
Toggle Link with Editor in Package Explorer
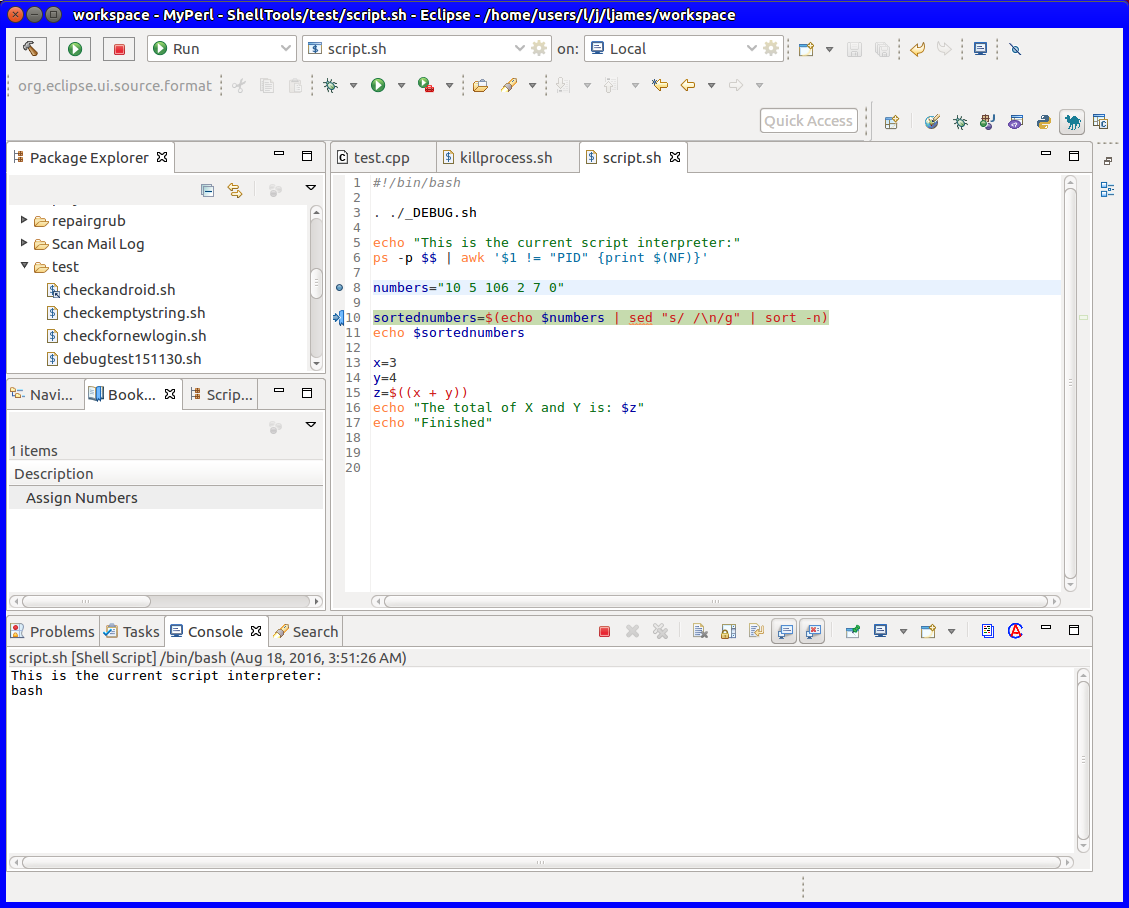click(235, 190)
